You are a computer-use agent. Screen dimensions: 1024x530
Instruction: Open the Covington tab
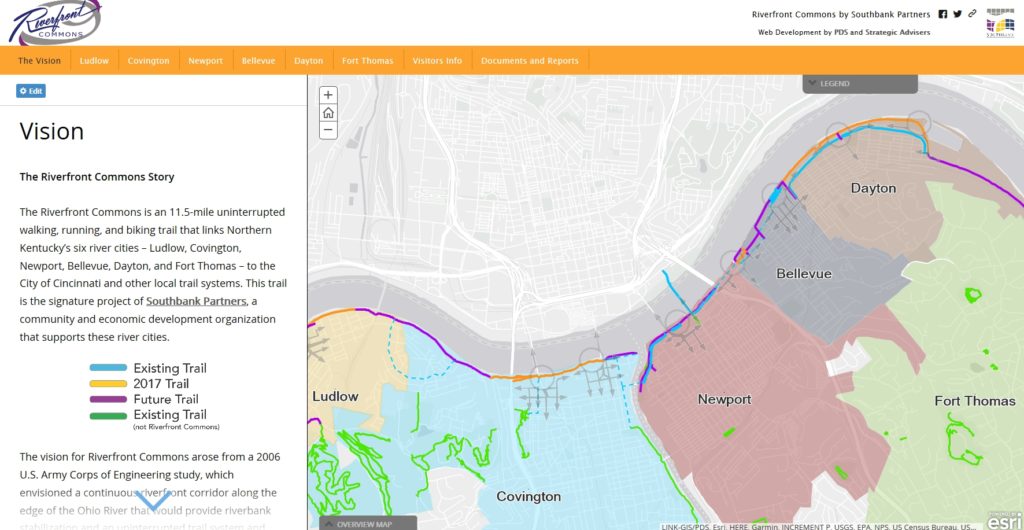pos(148,61)
